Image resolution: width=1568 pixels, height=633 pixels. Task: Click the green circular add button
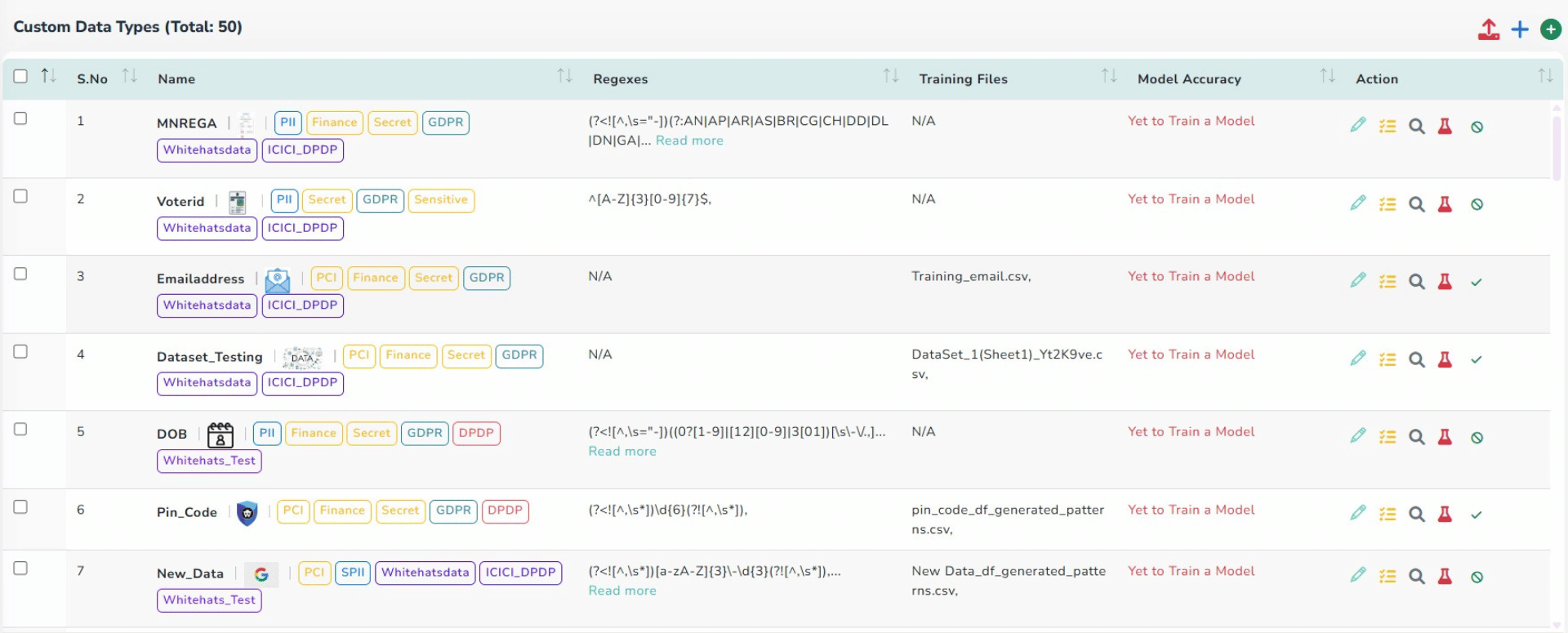[x=1550, y=29]
